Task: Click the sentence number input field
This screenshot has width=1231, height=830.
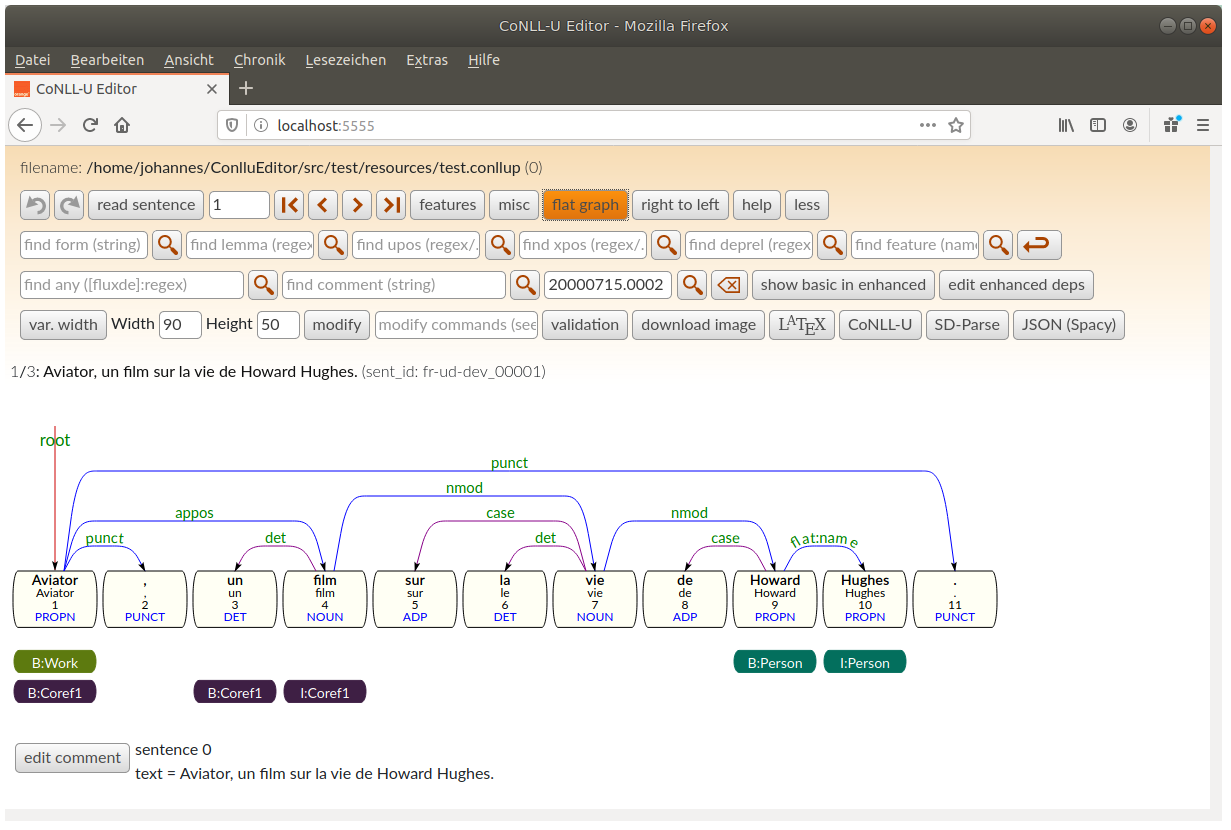Action: [x=239, y=205]
